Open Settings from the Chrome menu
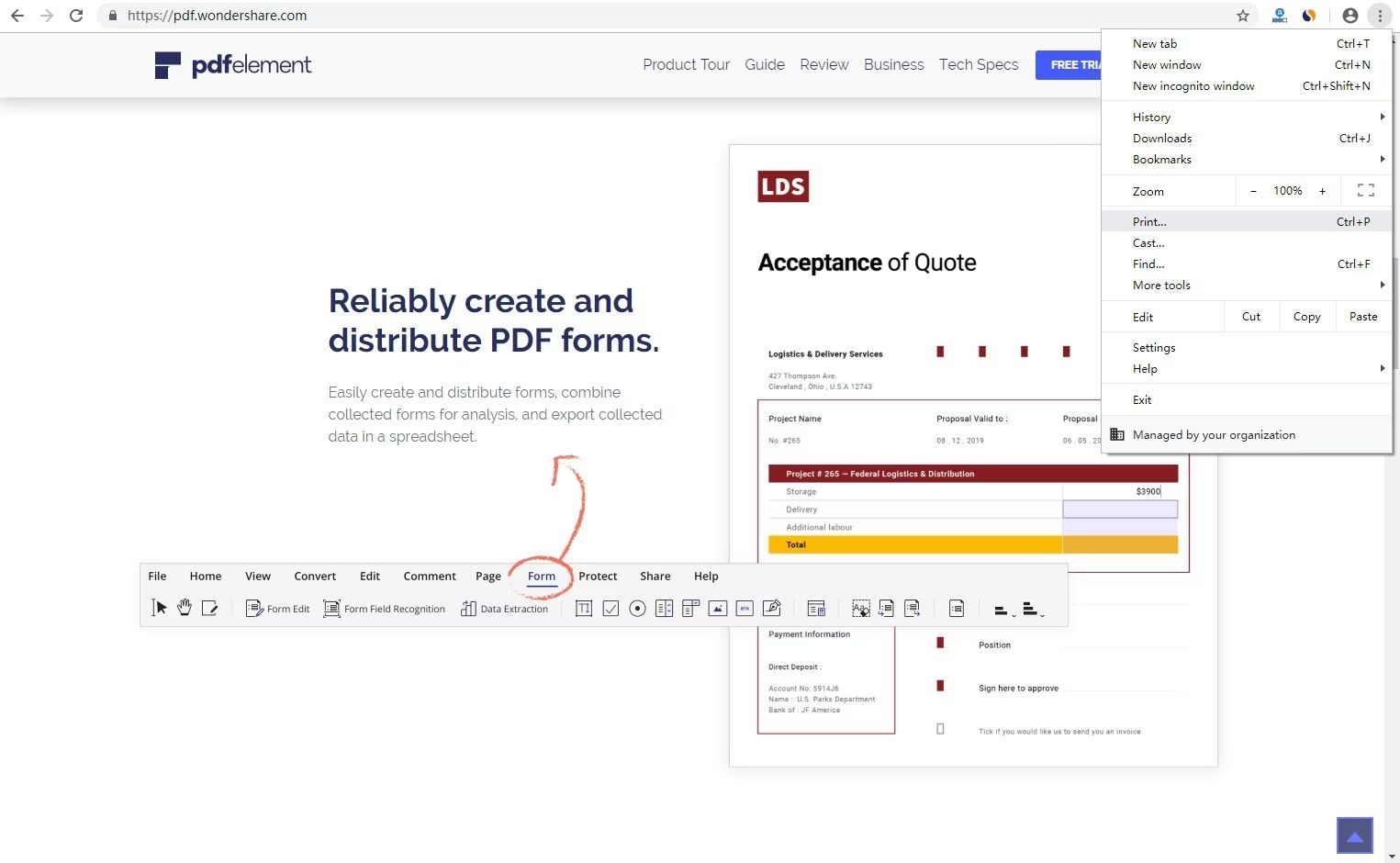The height and width of the screenshot is (863, 1400). [1154, 348]
